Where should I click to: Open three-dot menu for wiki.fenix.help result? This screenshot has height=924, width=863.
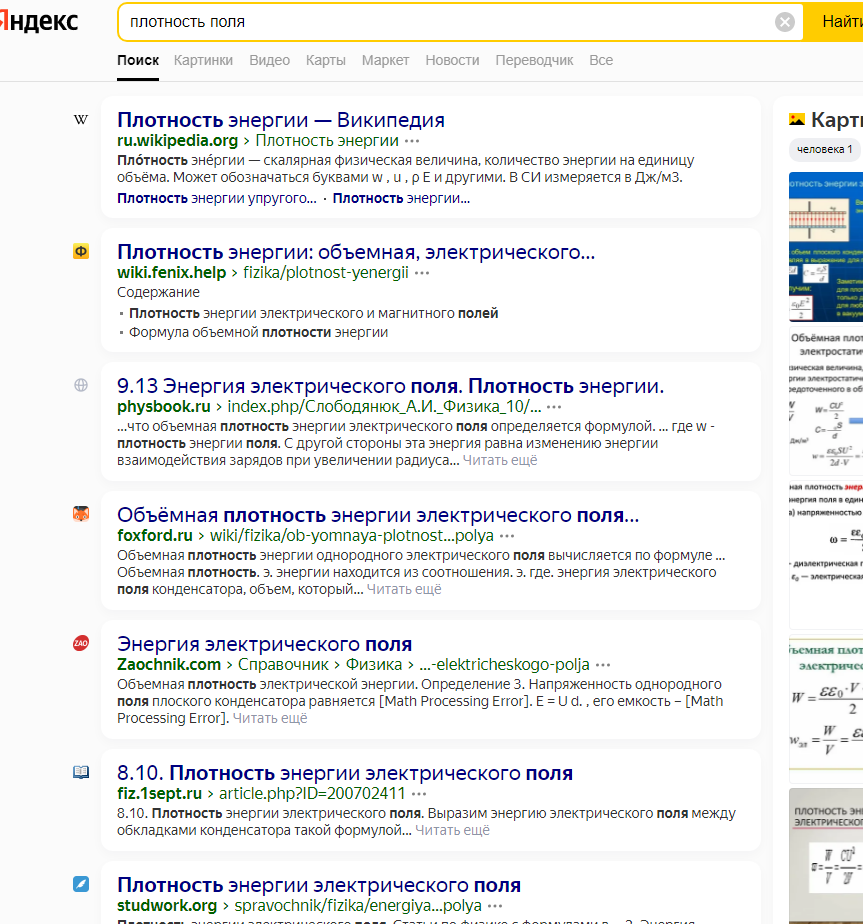pyautogui.click(x=422, y=273)
